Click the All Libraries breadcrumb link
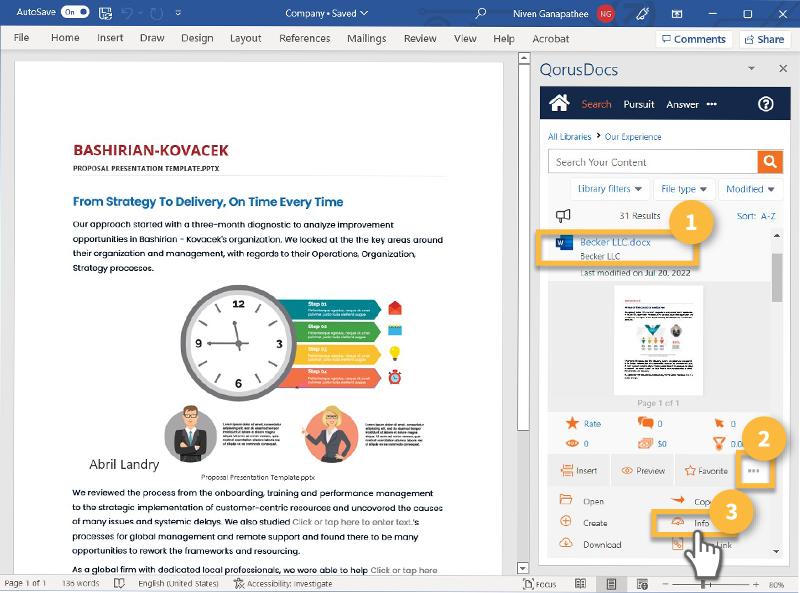The height and width of the screenshot is (593, 800). [x=569, y=137]
